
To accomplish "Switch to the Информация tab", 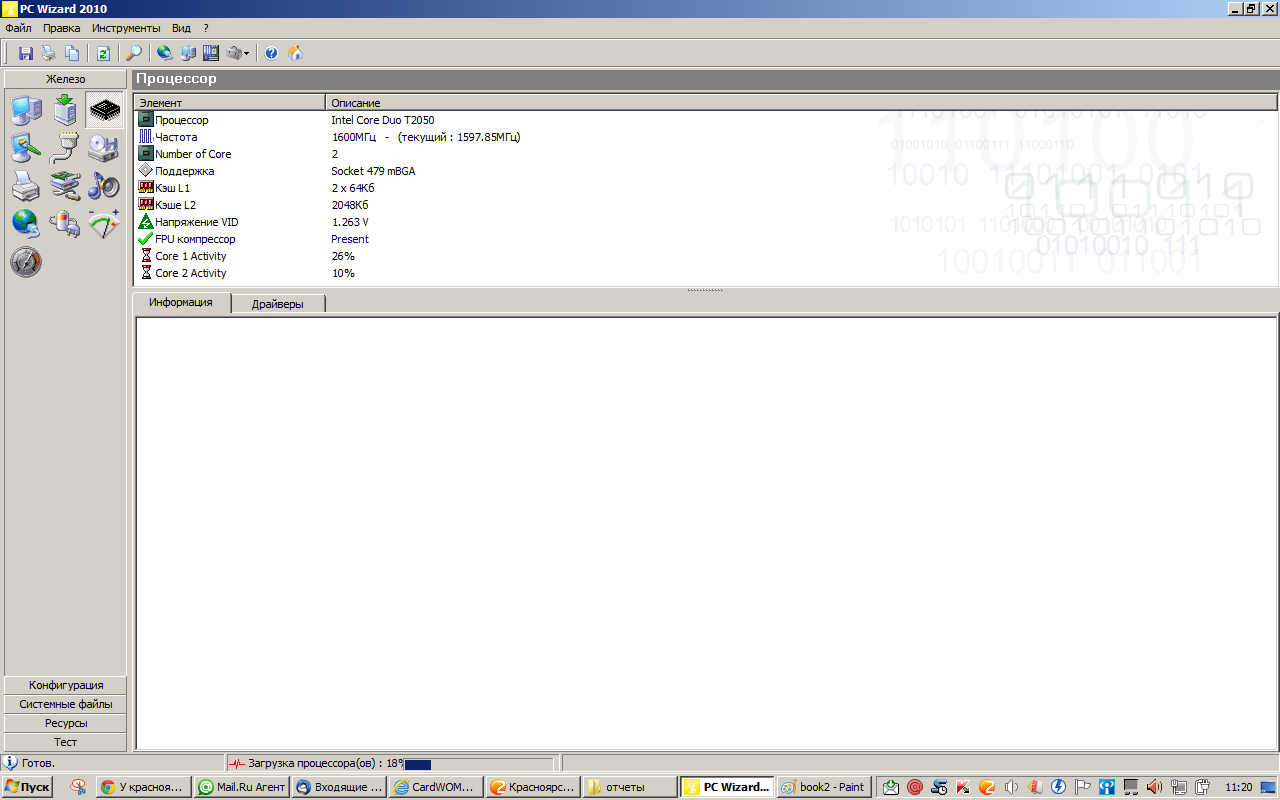I will [181, 303].
